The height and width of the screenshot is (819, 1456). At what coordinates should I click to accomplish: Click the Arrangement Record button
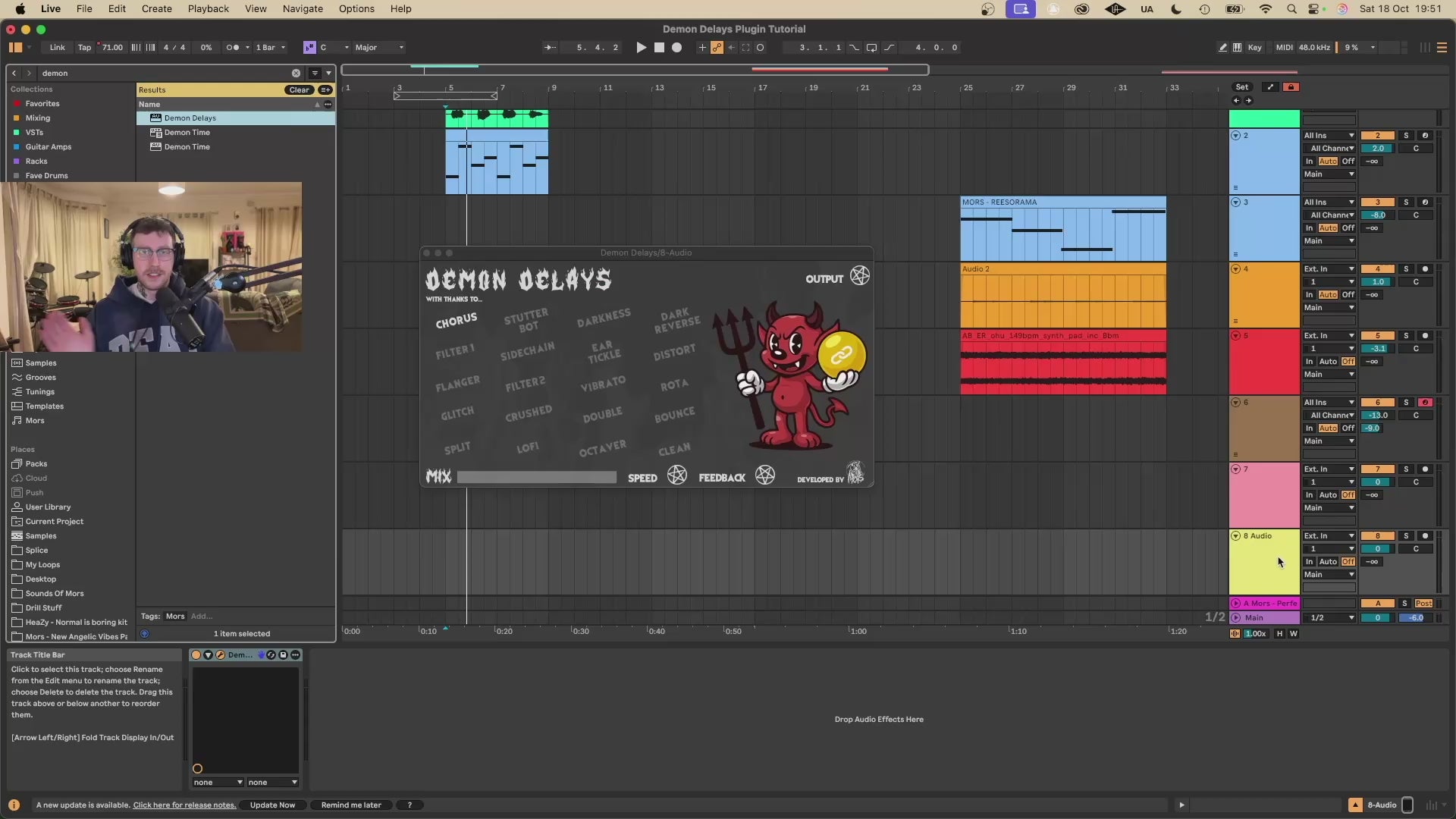click(x=677, y=47)
